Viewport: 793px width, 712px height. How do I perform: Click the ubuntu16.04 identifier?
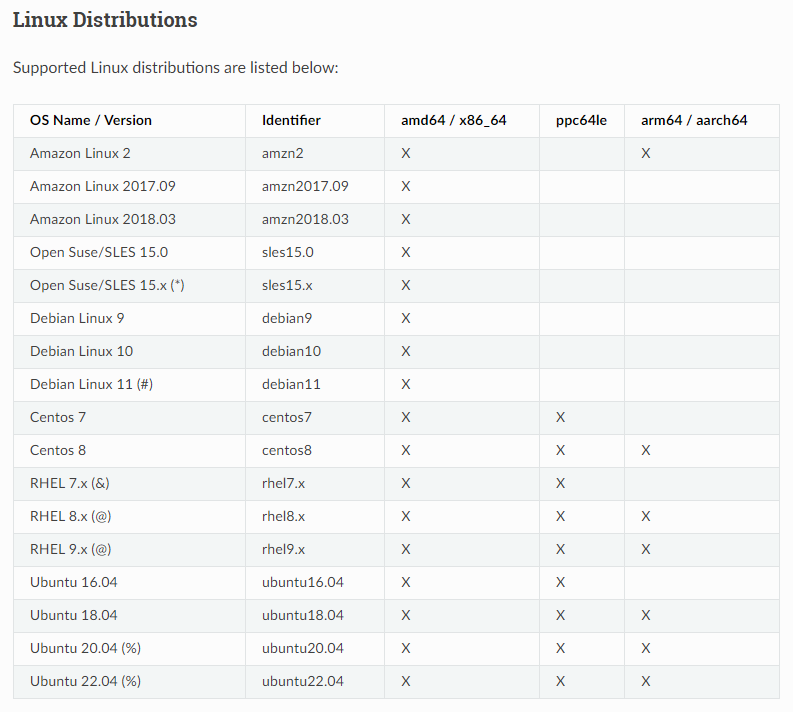(x=302, y=582)
